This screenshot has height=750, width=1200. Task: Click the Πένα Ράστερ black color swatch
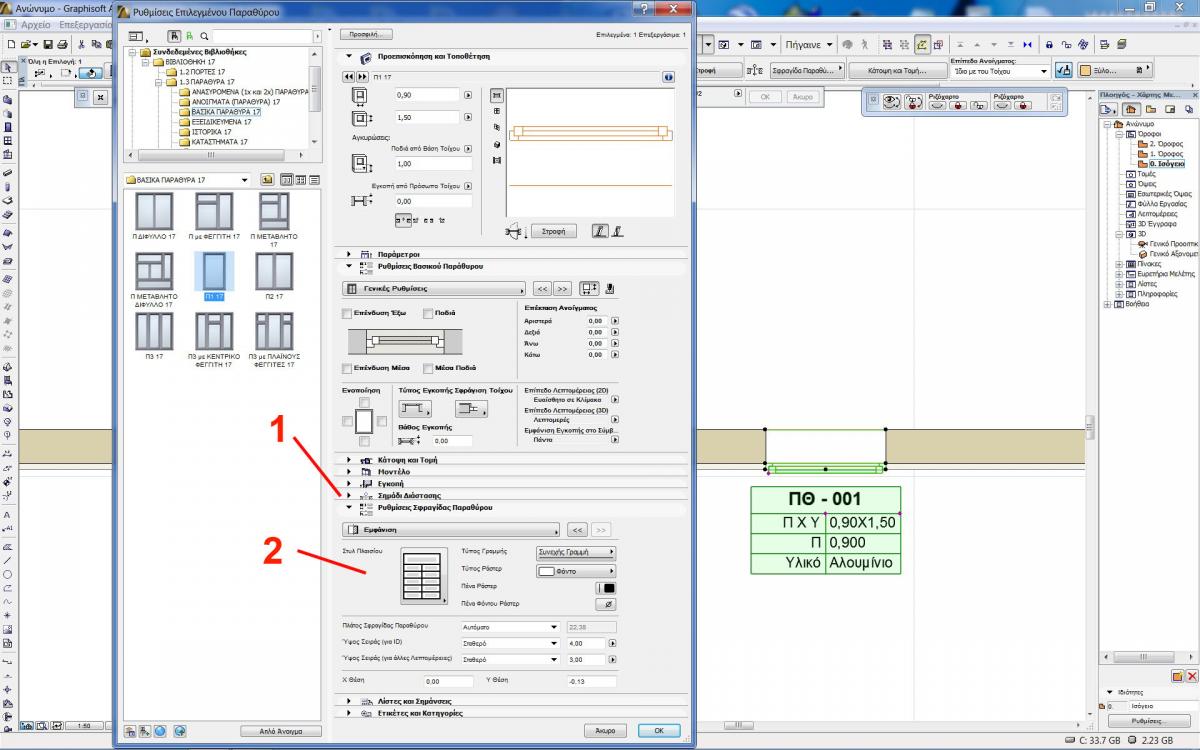[606, 587]
